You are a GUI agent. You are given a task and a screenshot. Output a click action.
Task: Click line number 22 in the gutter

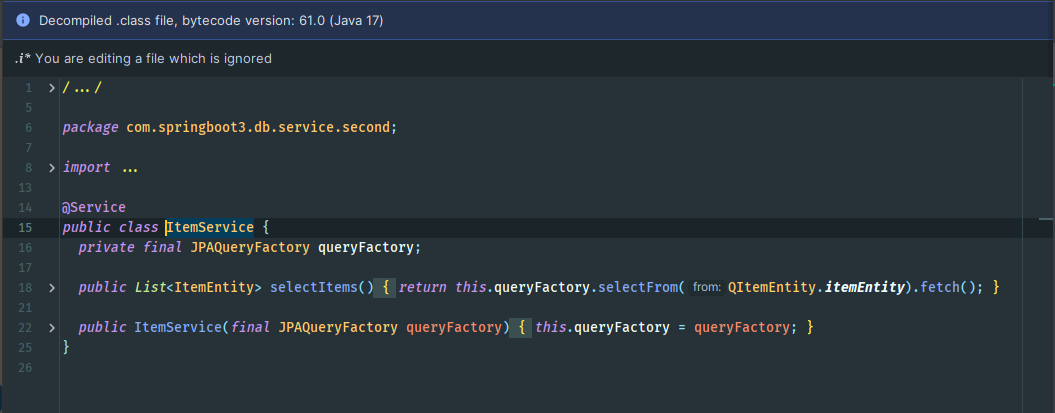click(x=25, y=328)
